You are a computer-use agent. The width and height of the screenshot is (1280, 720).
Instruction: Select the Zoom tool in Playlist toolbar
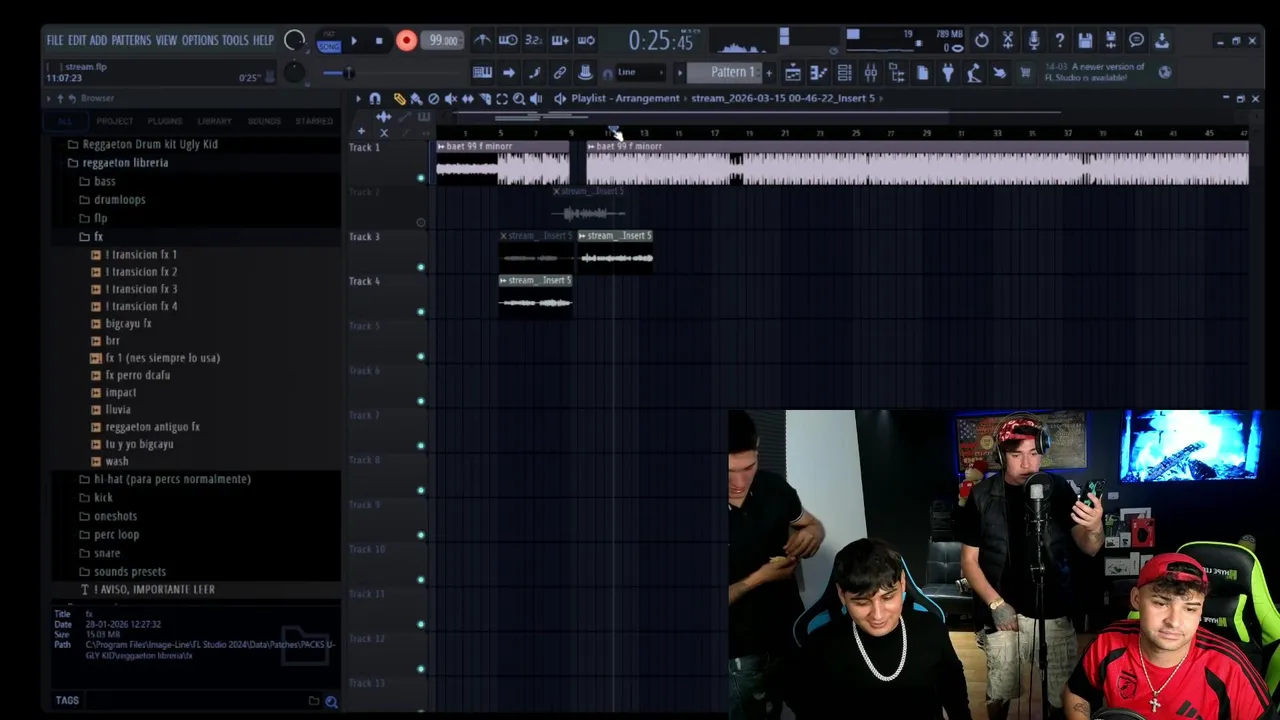tap(519, 99)
